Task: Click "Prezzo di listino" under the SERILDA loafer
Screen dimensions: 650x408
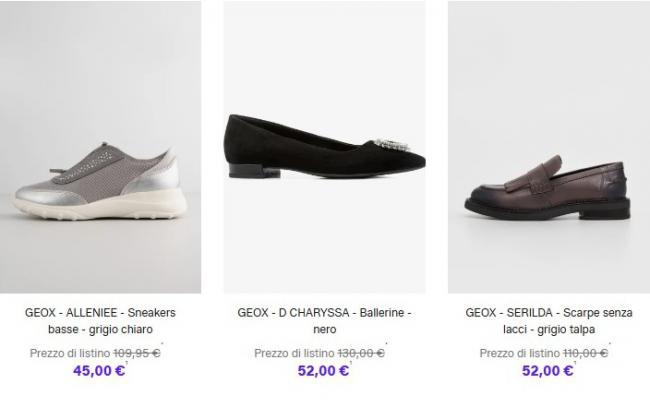Action: tap(519, 352)
